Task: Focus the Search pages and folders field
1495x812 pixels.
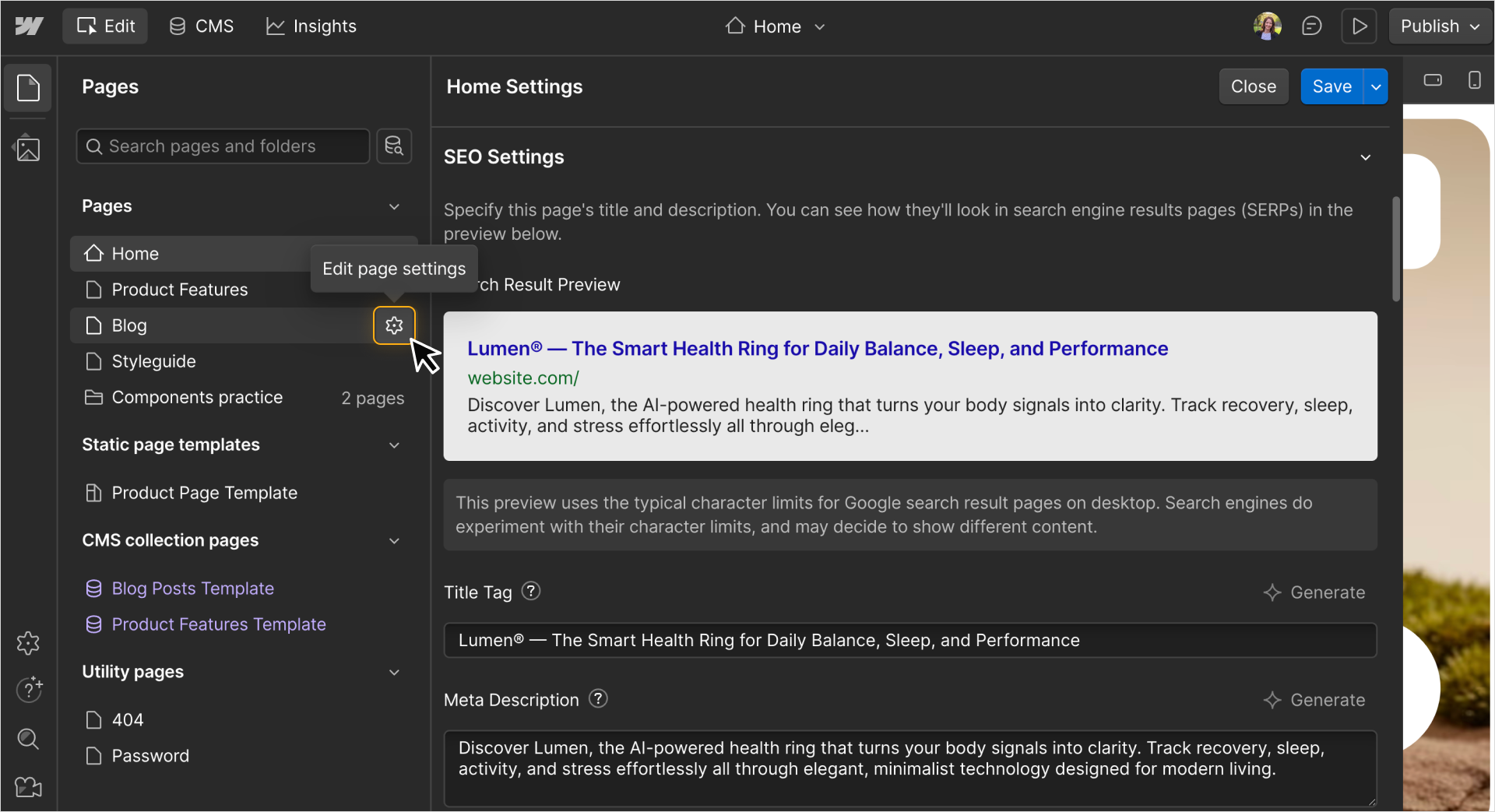Action: pos(223,146)
